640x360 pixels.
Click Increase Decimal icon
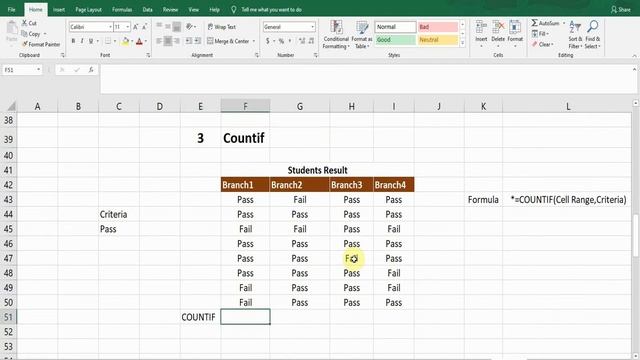[302, 41]
